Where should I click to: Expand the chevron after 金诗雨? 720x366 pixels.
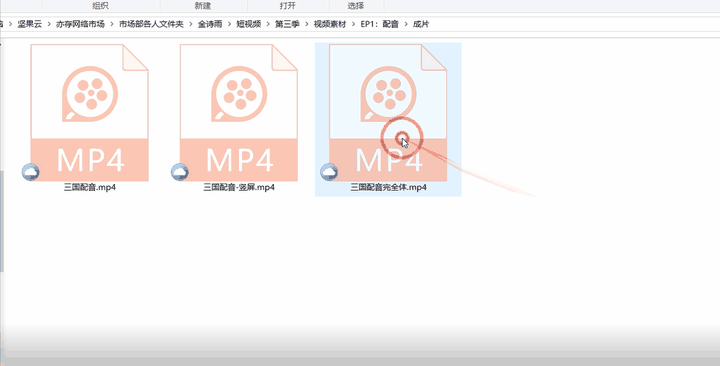coord(229,24)
